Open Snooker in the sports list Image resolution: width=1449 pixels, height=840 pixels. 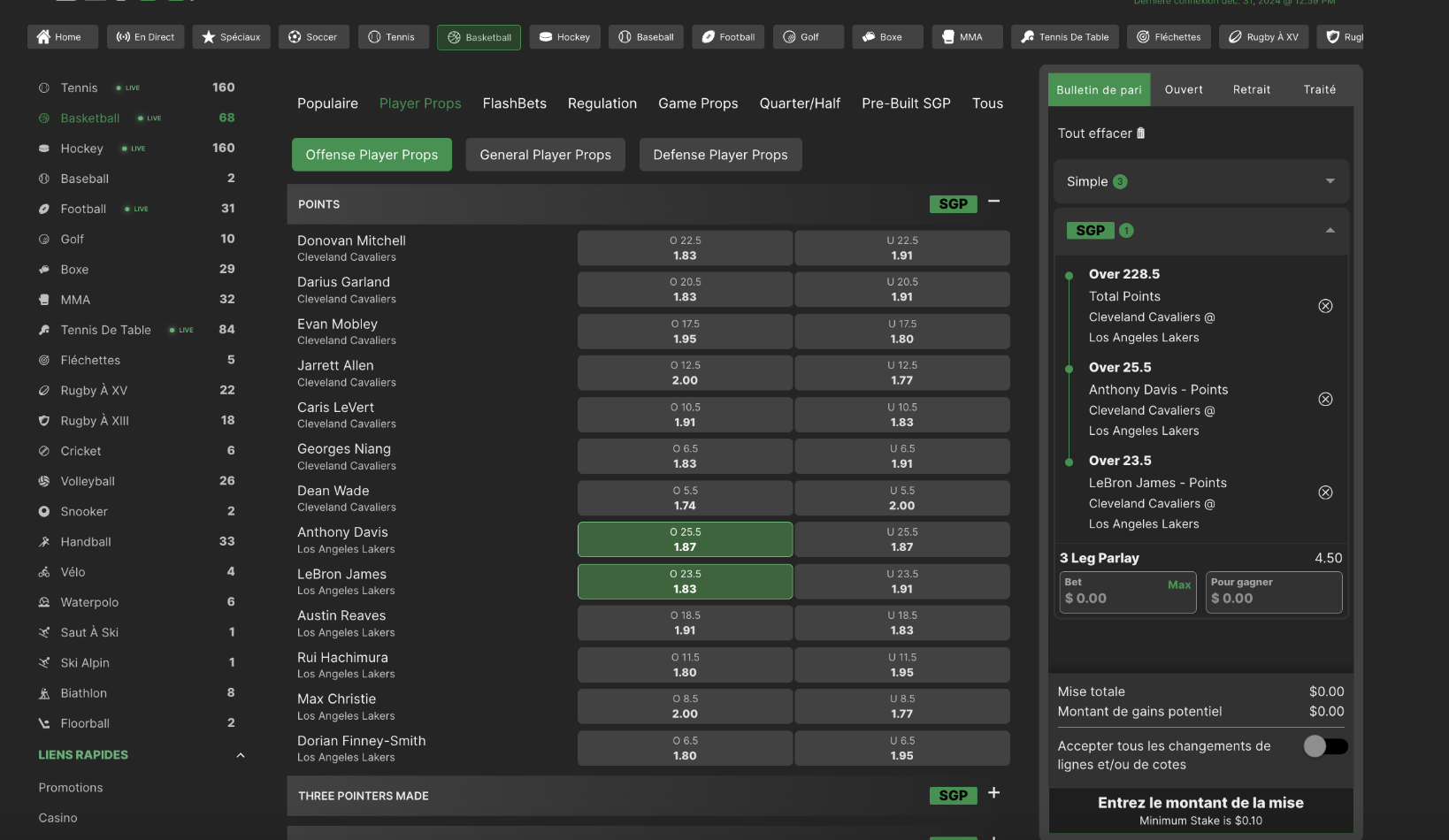[x=84, y=511]
